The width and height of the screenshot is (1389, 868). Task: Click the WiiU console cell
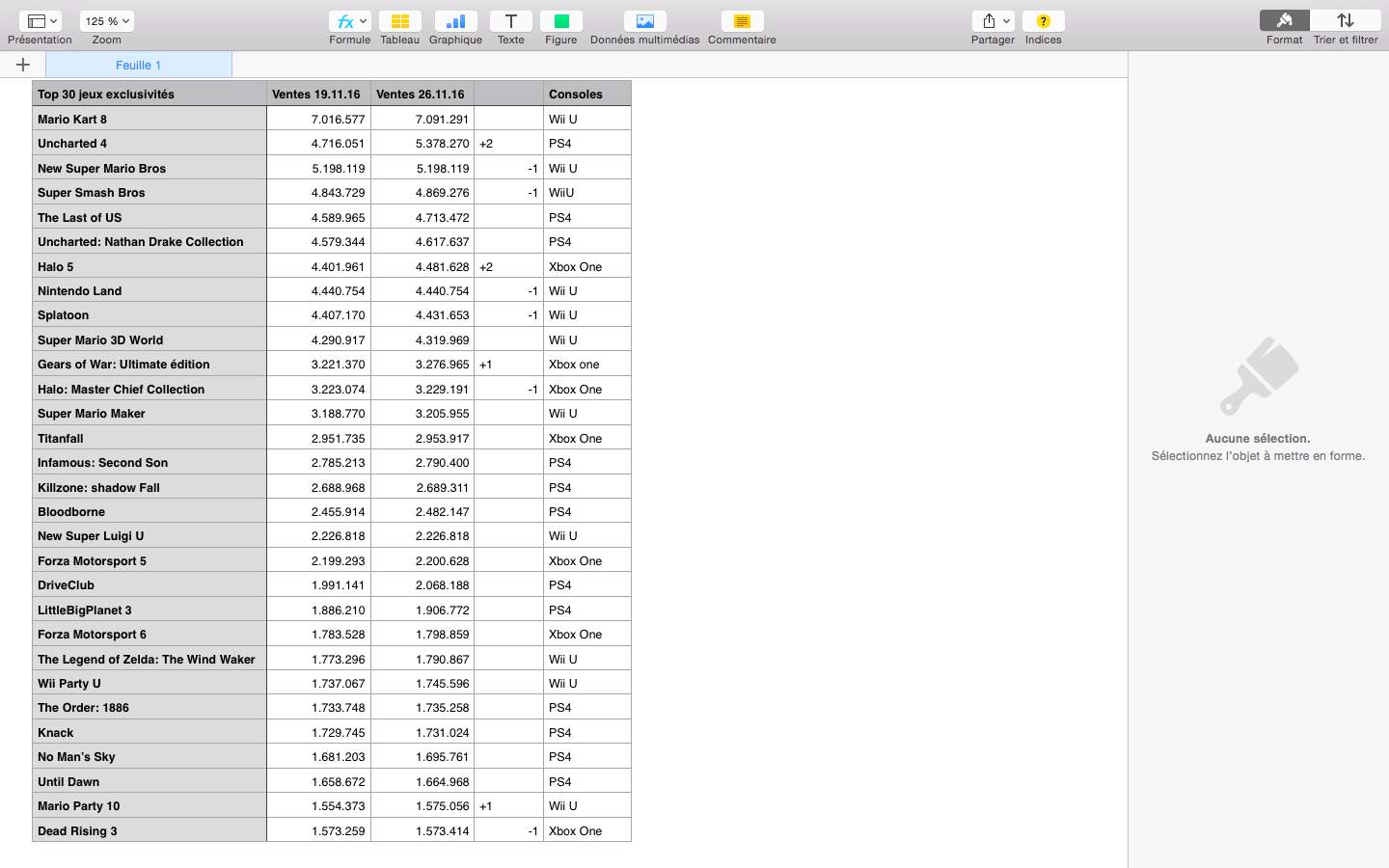tap(587, 192)
